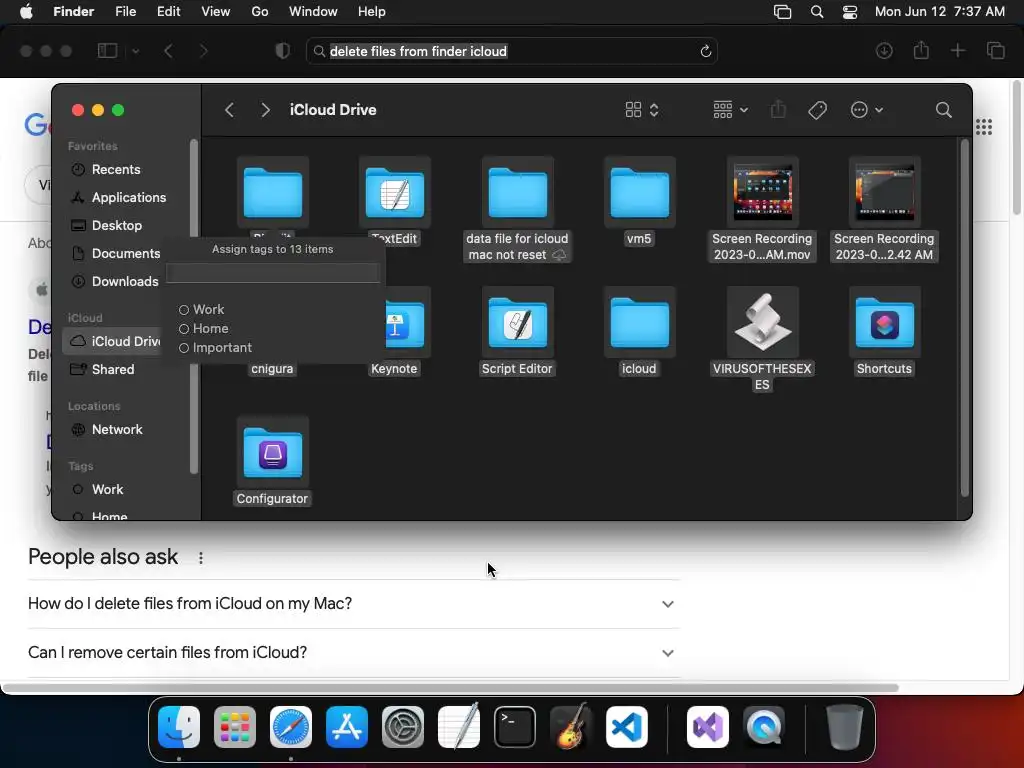Select the Configurator folder
This screenshot has width=1024, height=768.
click(272, 453)
